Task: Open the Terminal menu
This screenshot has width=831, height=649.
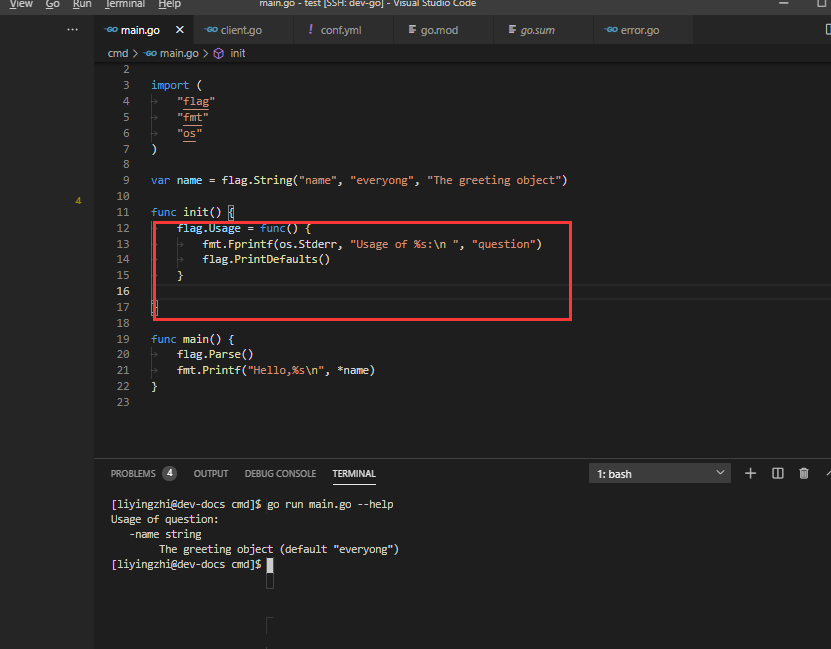Action: coord(124,4)
